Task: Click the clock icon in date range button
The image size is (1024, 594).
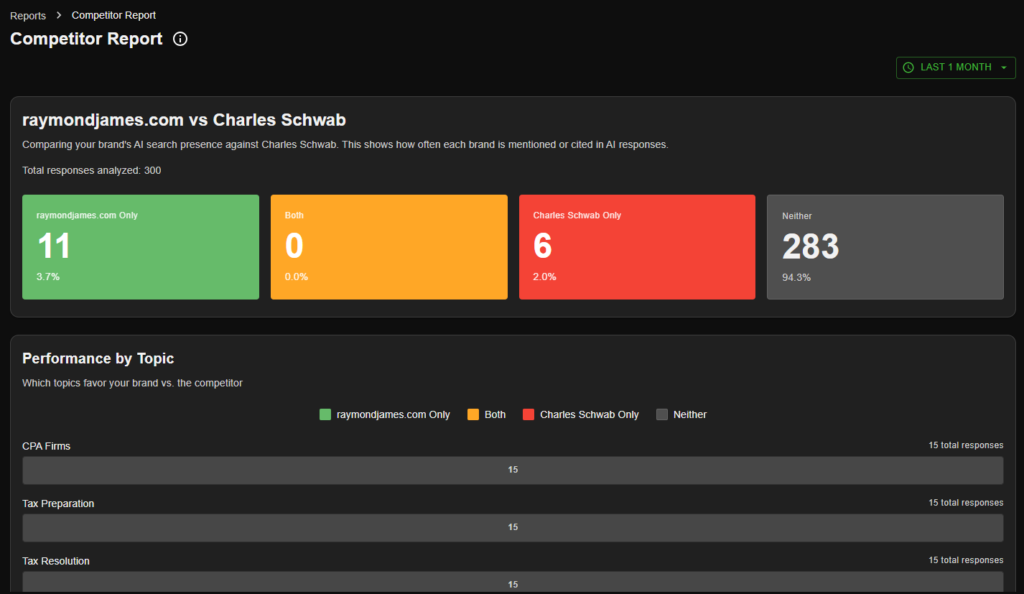Action: [x=908, y=67]
